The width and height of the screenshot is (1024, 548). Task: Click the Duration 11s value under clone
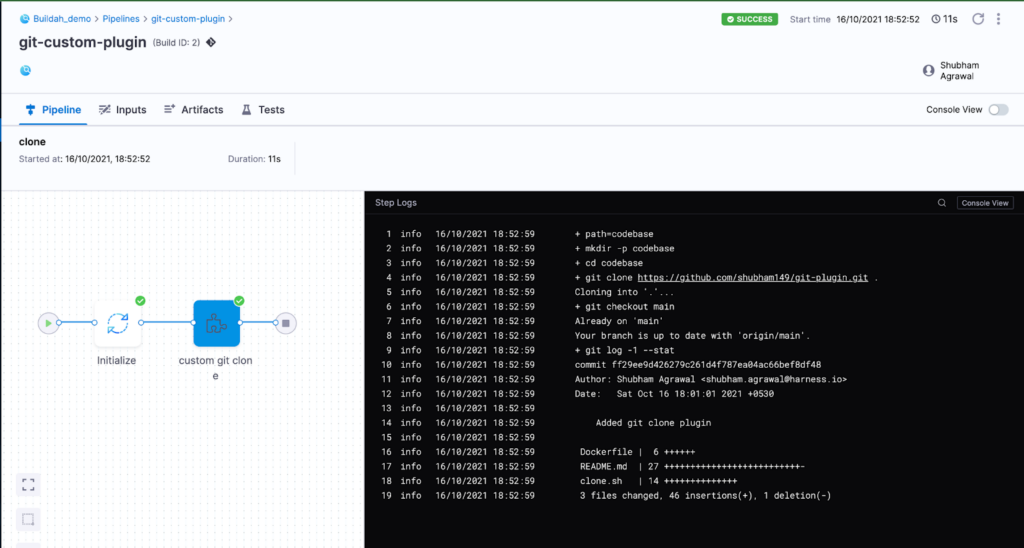(274, 159)
